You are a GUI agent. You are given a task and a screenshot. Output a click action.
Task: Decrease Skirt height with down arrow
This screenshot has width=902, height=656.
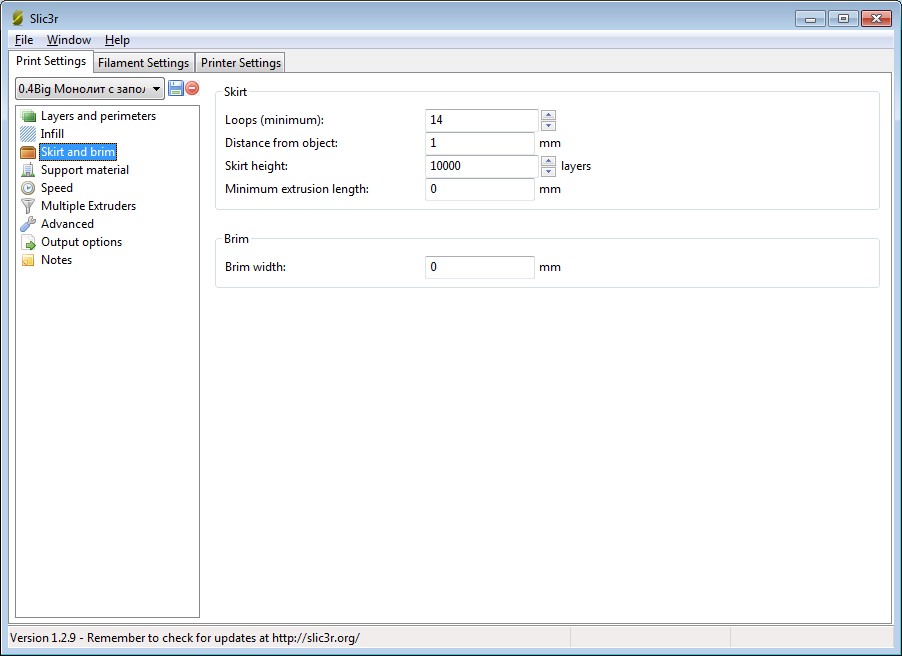coord(548,172)
